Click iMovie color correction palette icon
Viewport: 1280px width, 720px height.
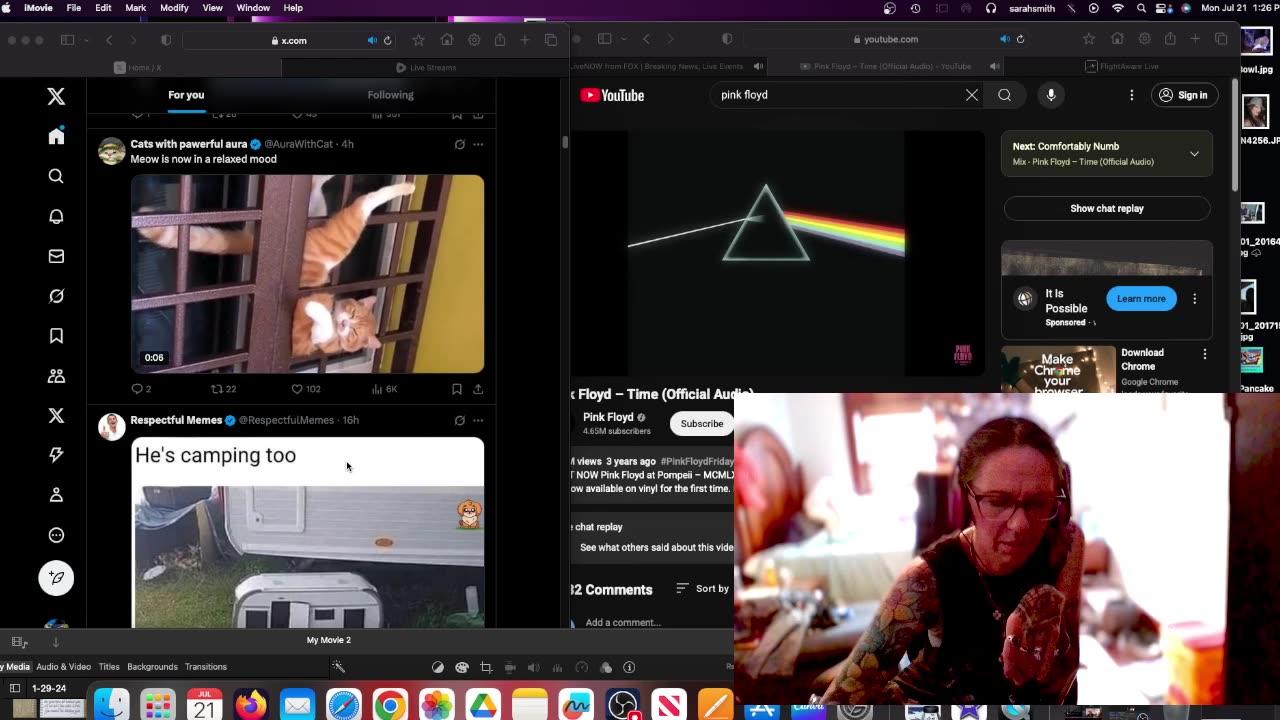click(x=462, y=667)
